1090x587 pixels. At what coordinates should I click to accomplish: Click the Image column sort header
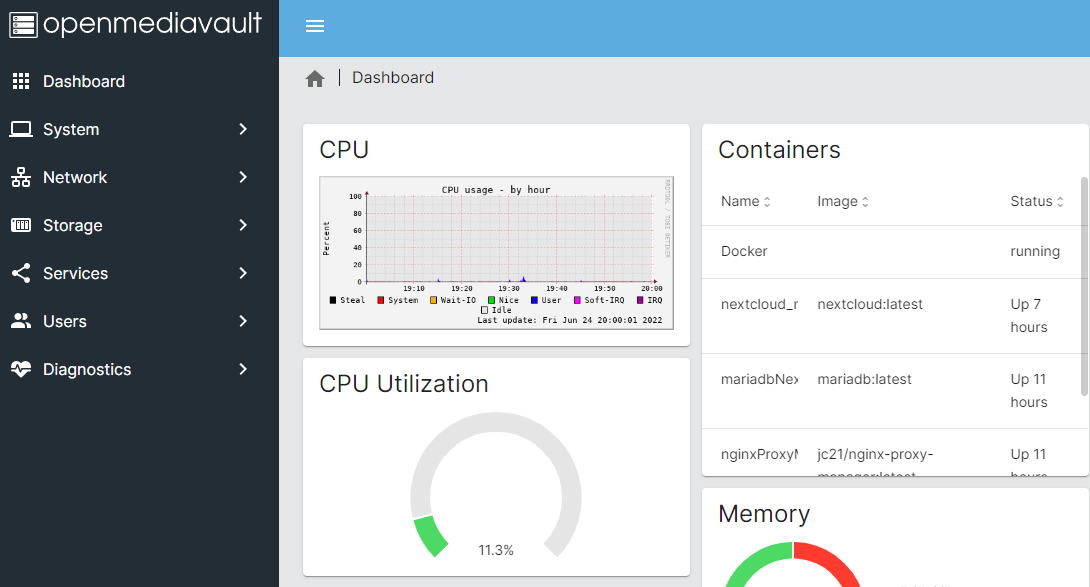coord(841,201)
